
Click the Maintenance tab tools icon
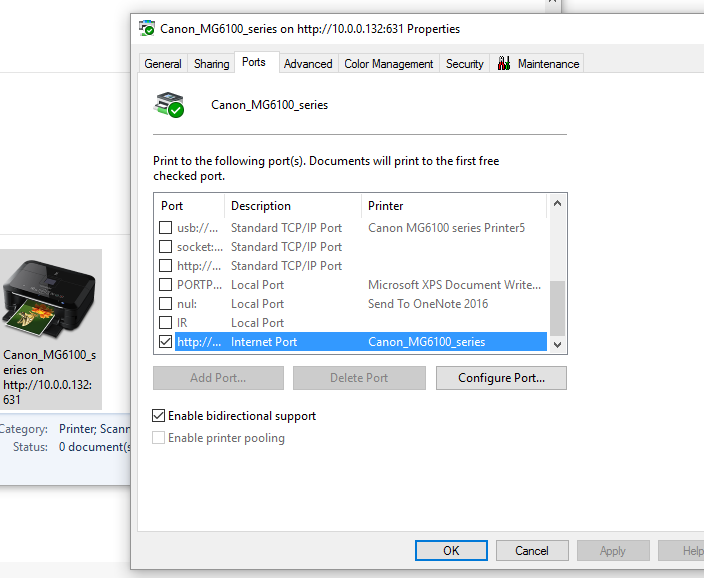(504, 63)
